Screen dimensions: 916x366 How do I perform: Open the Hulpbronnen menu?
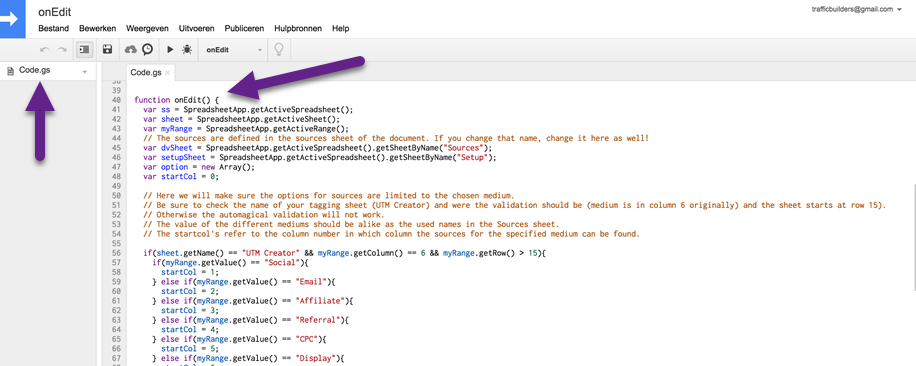point(298,29)
